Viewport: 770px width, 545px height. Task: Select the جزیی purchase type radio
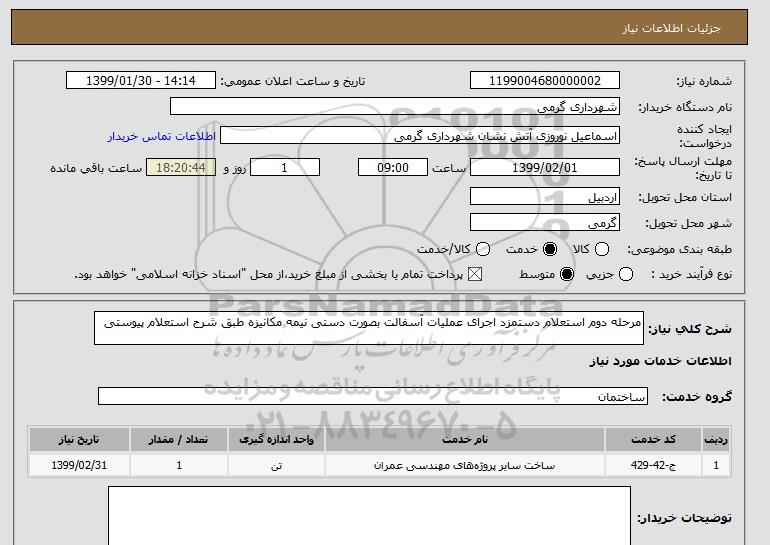point(626,274)
